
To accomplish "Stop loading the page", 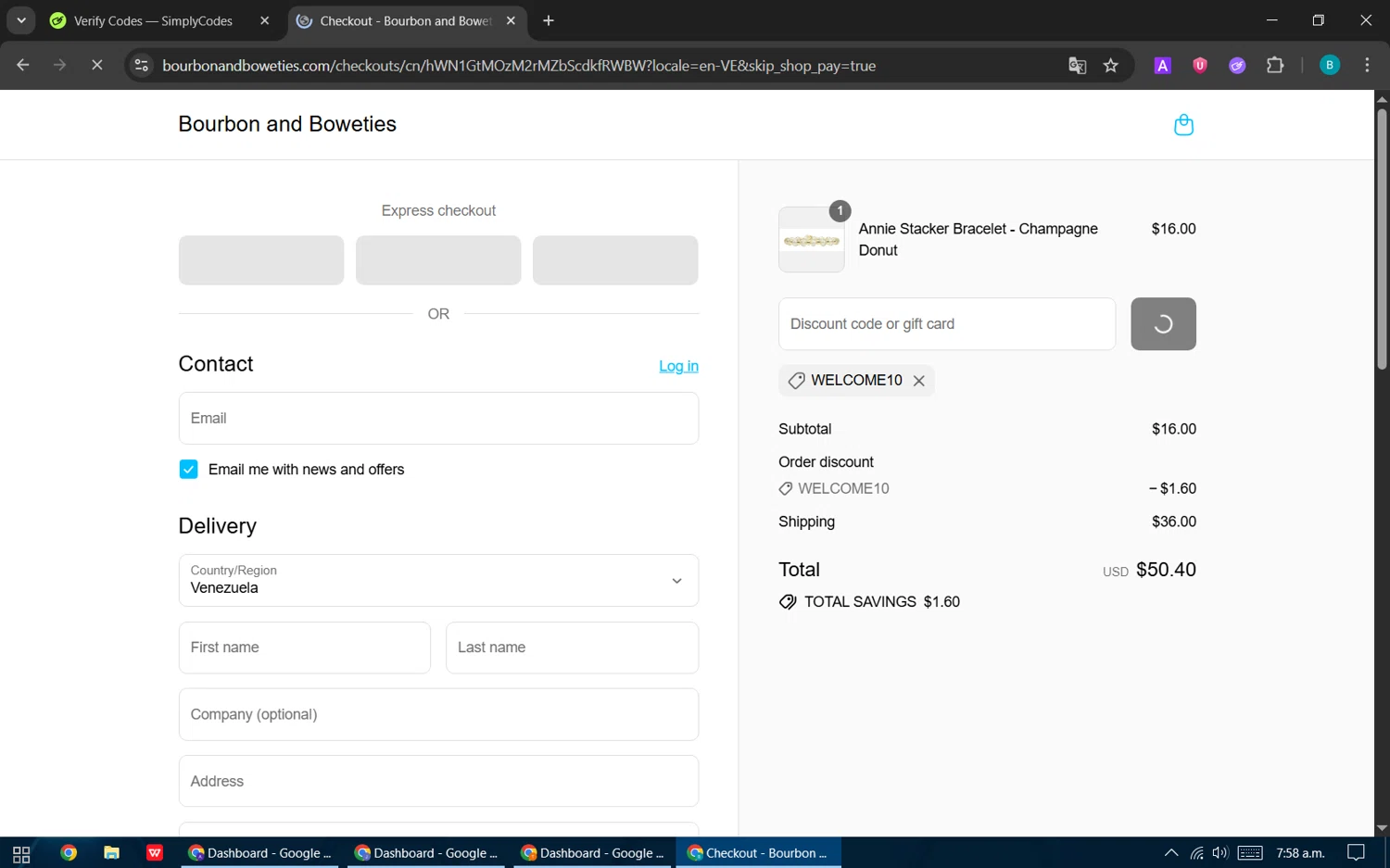I will [x=96, y=66].
